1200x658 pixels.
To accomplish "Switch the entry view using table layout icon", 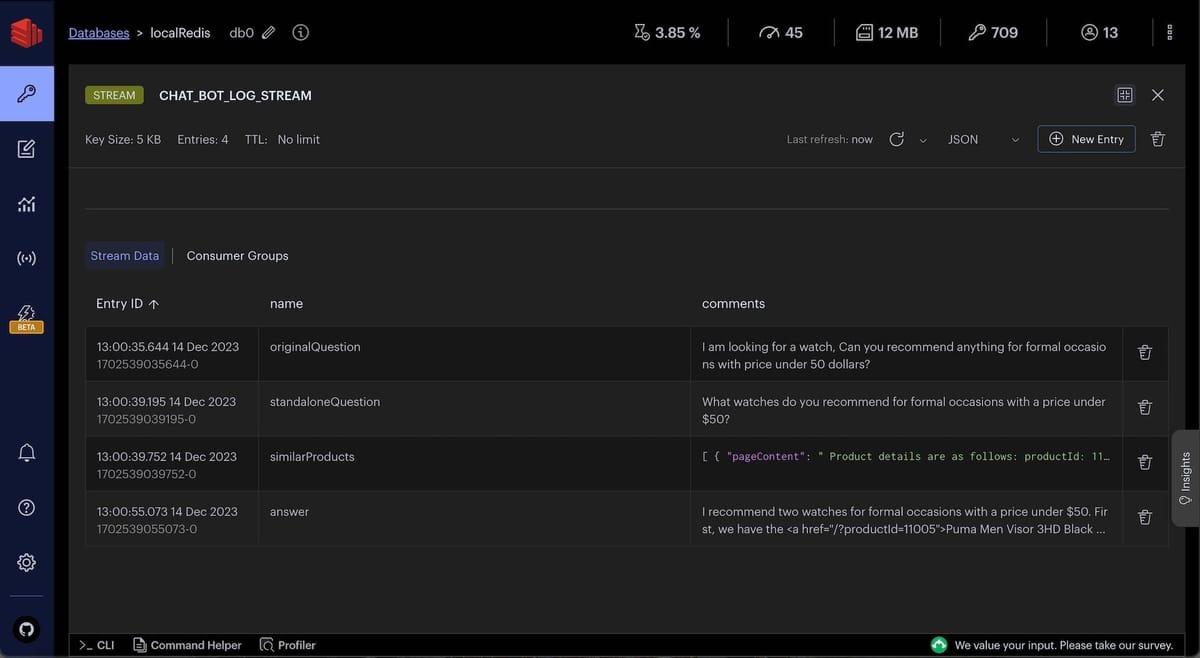I will tap(1124, 94).
